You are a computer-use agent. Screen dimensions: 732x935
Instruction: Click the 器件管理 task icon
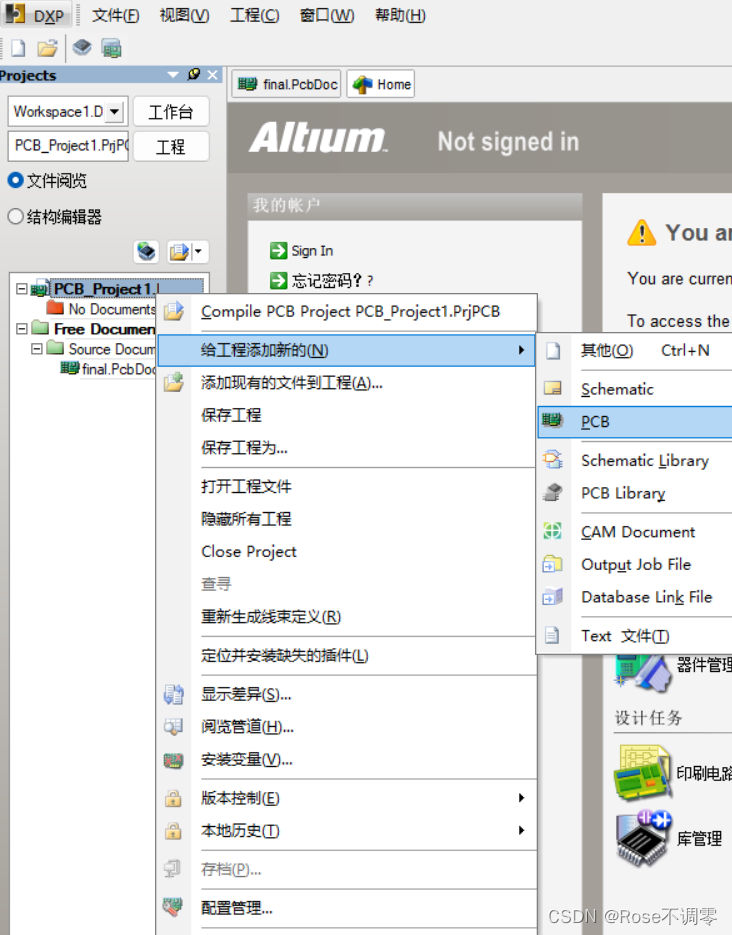(643, 674)
